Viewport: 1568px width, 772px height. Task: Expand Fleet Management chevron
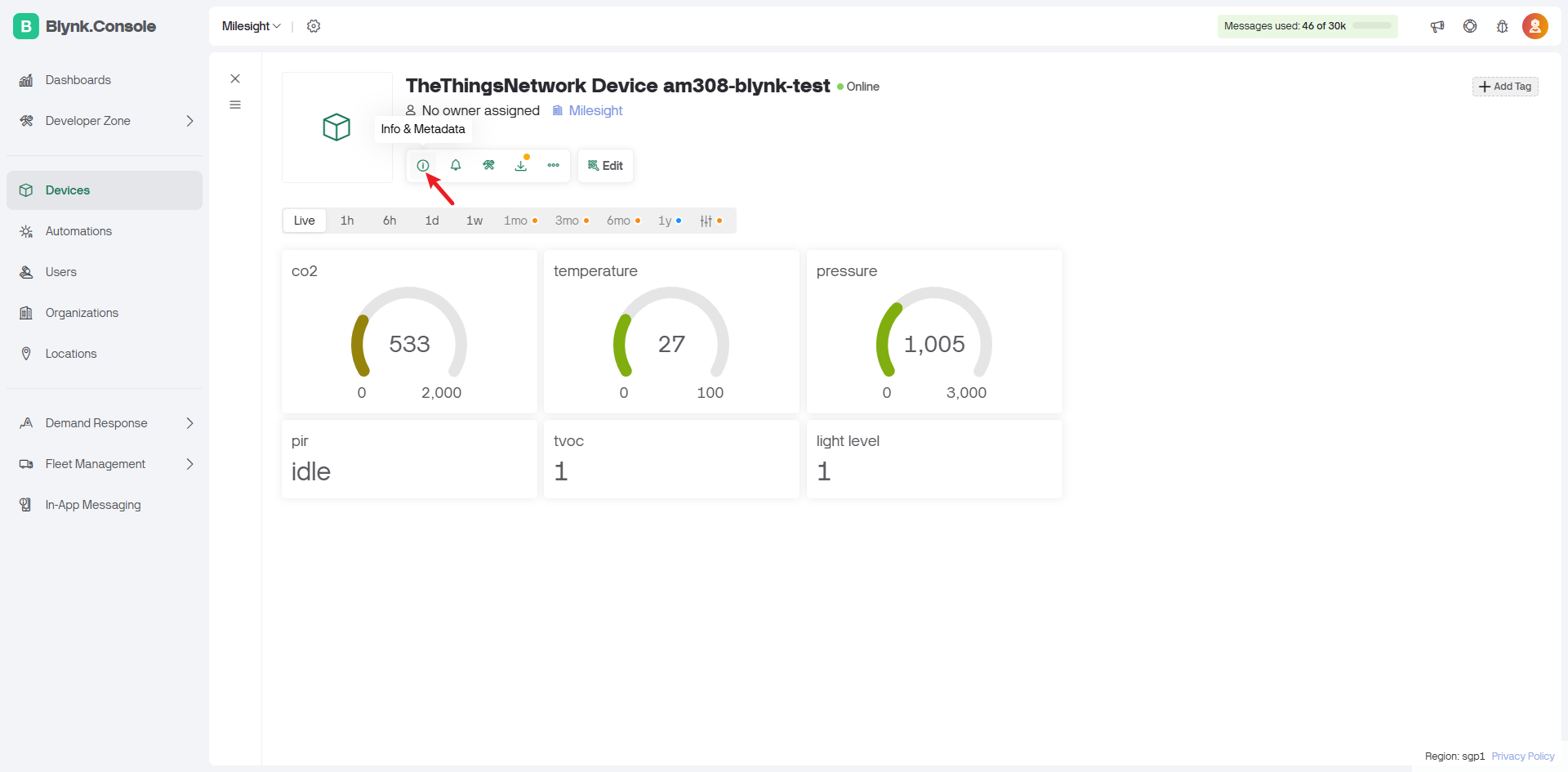(x=189, y=464)
